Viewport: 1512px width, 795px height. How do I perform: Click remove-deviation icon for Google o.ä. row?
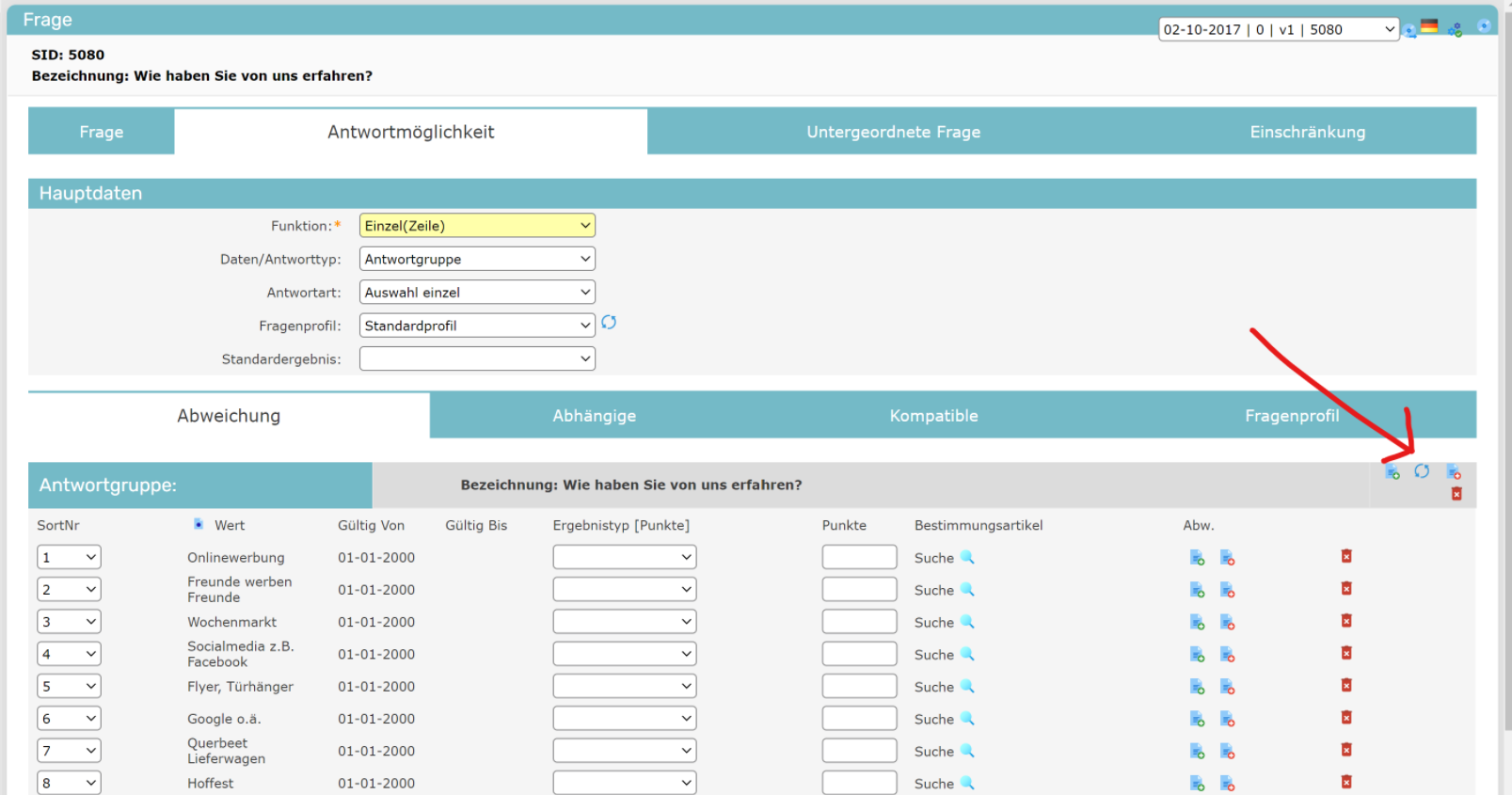(1227, 719)
